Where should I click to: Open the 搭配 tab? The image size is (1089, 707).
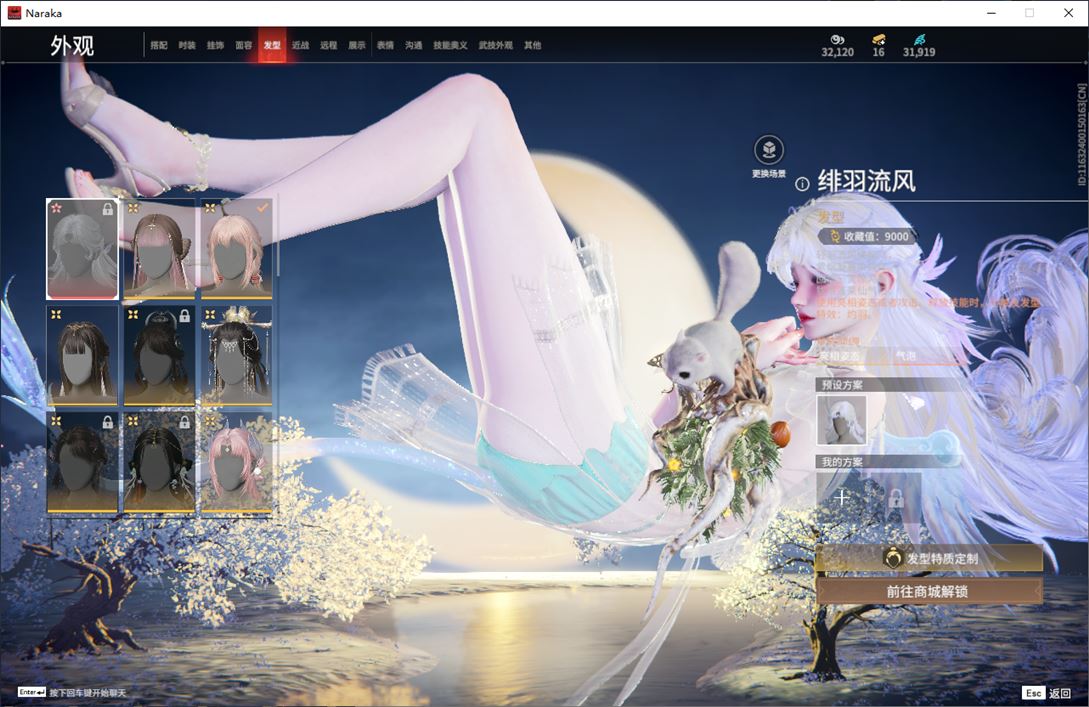click(x=159, y=45)
